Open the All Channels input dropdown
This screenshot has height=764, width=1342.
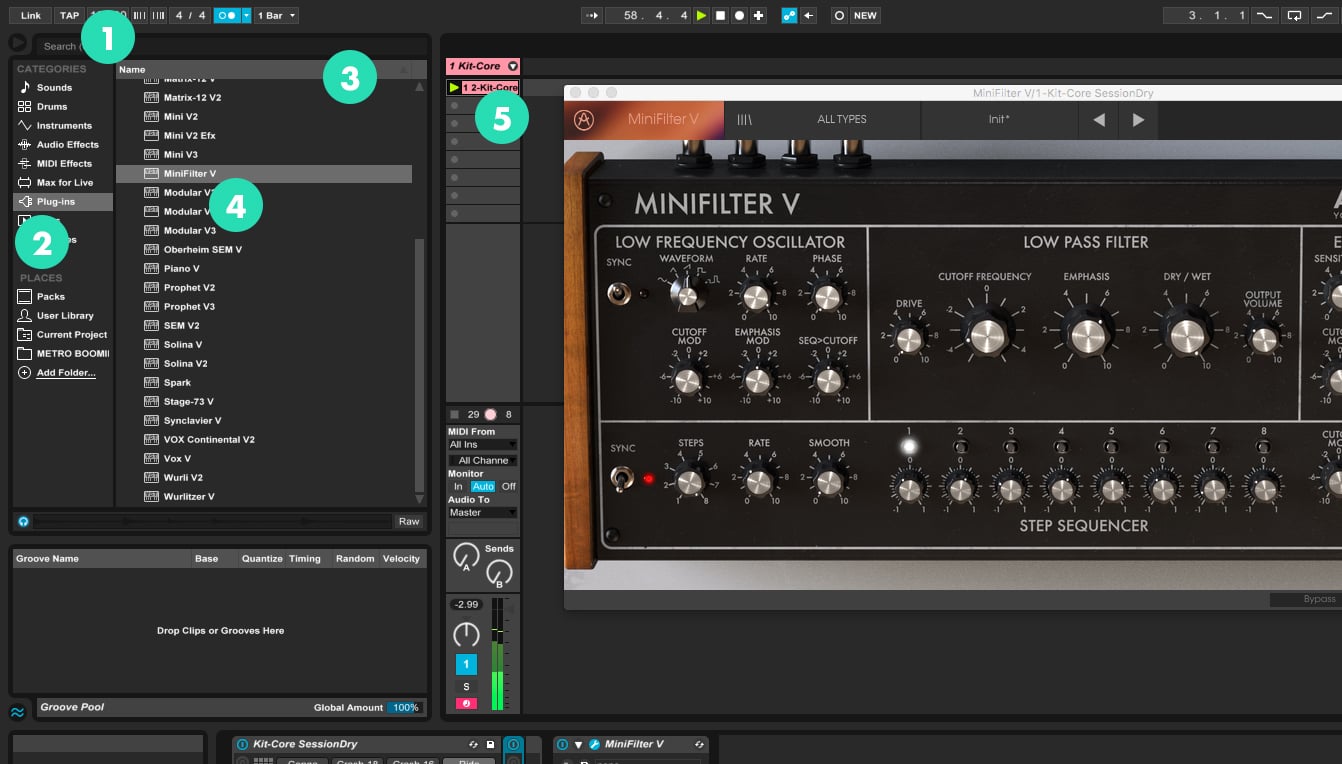(x=483, y=460)
